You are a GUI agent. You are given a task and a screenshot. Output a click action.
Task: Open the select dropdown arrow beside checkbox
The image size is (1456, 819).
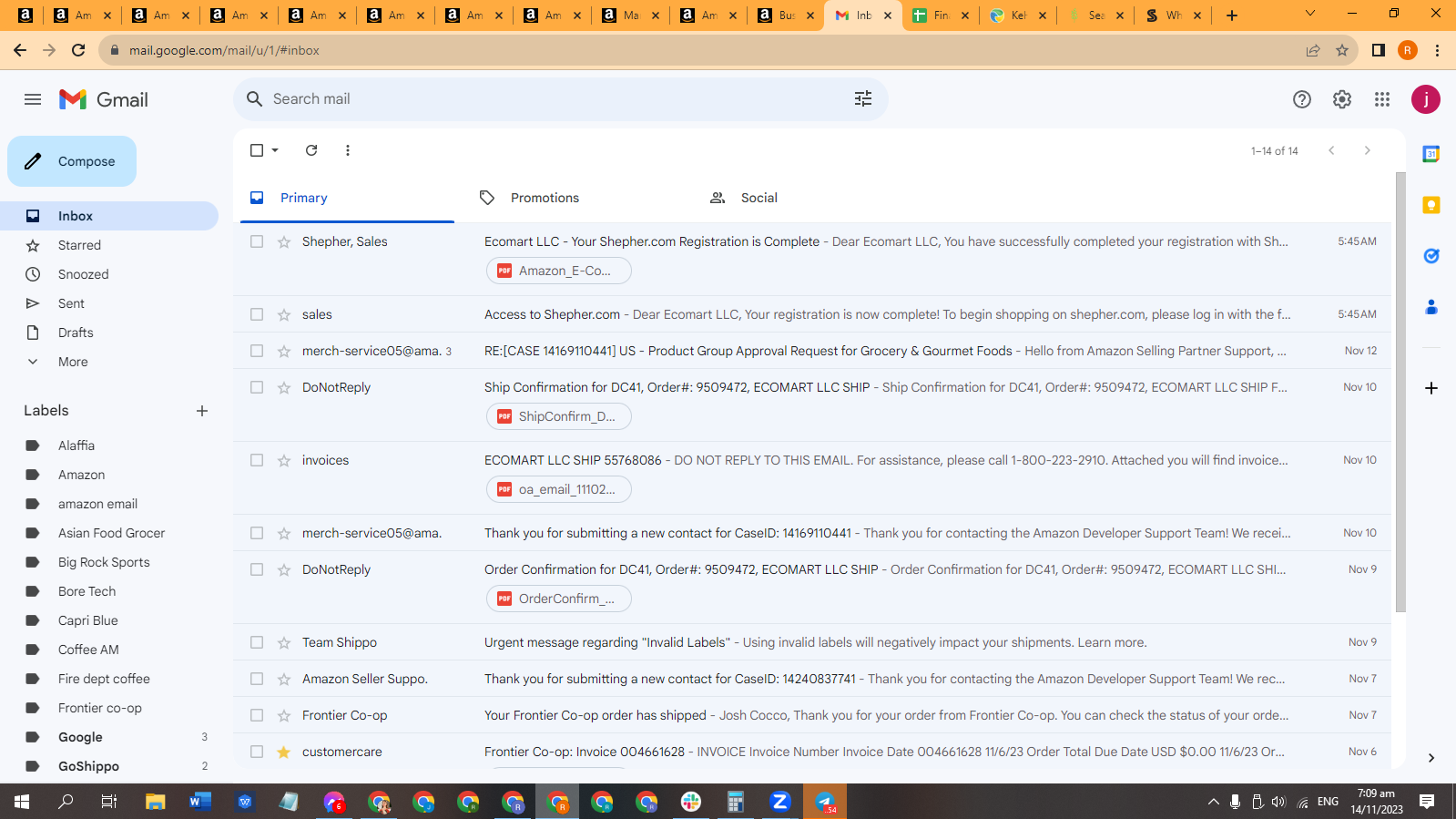(275, 150)
